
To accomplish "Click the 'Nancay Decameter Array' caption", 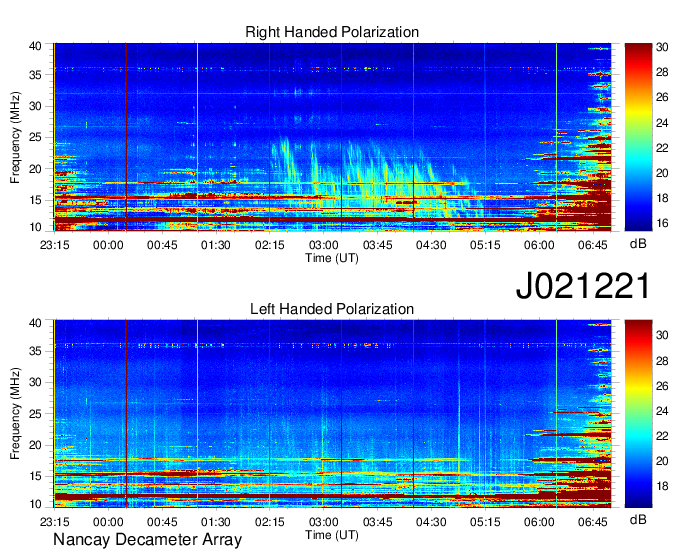I will click(x=147, y=540).
